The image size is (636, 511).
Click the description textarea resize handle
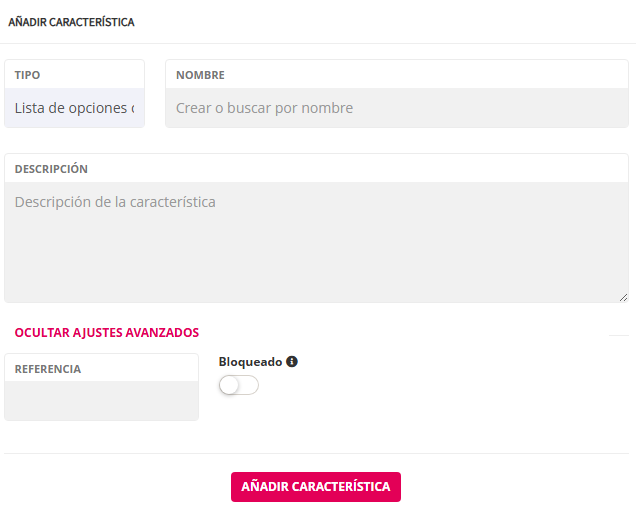(x=623, y=297)
